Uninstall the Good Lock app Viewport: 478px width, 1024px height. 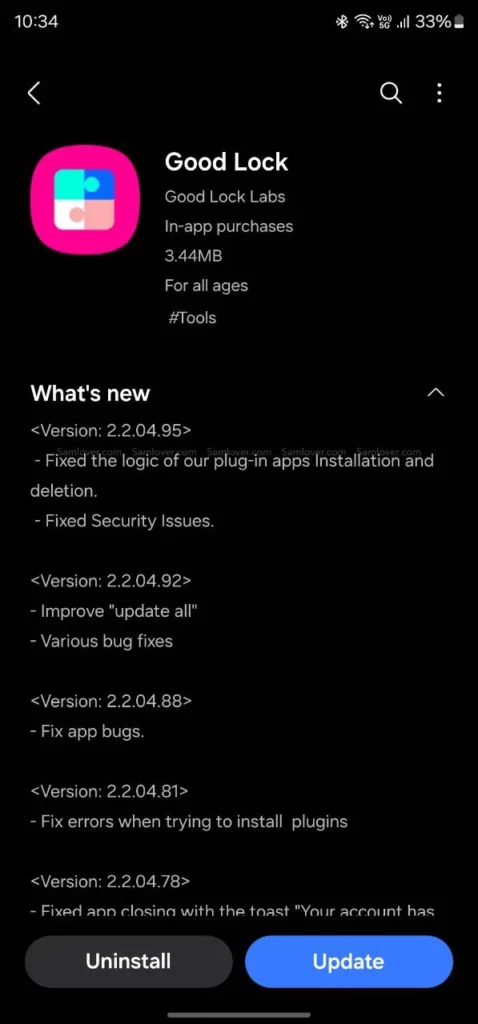129,961
